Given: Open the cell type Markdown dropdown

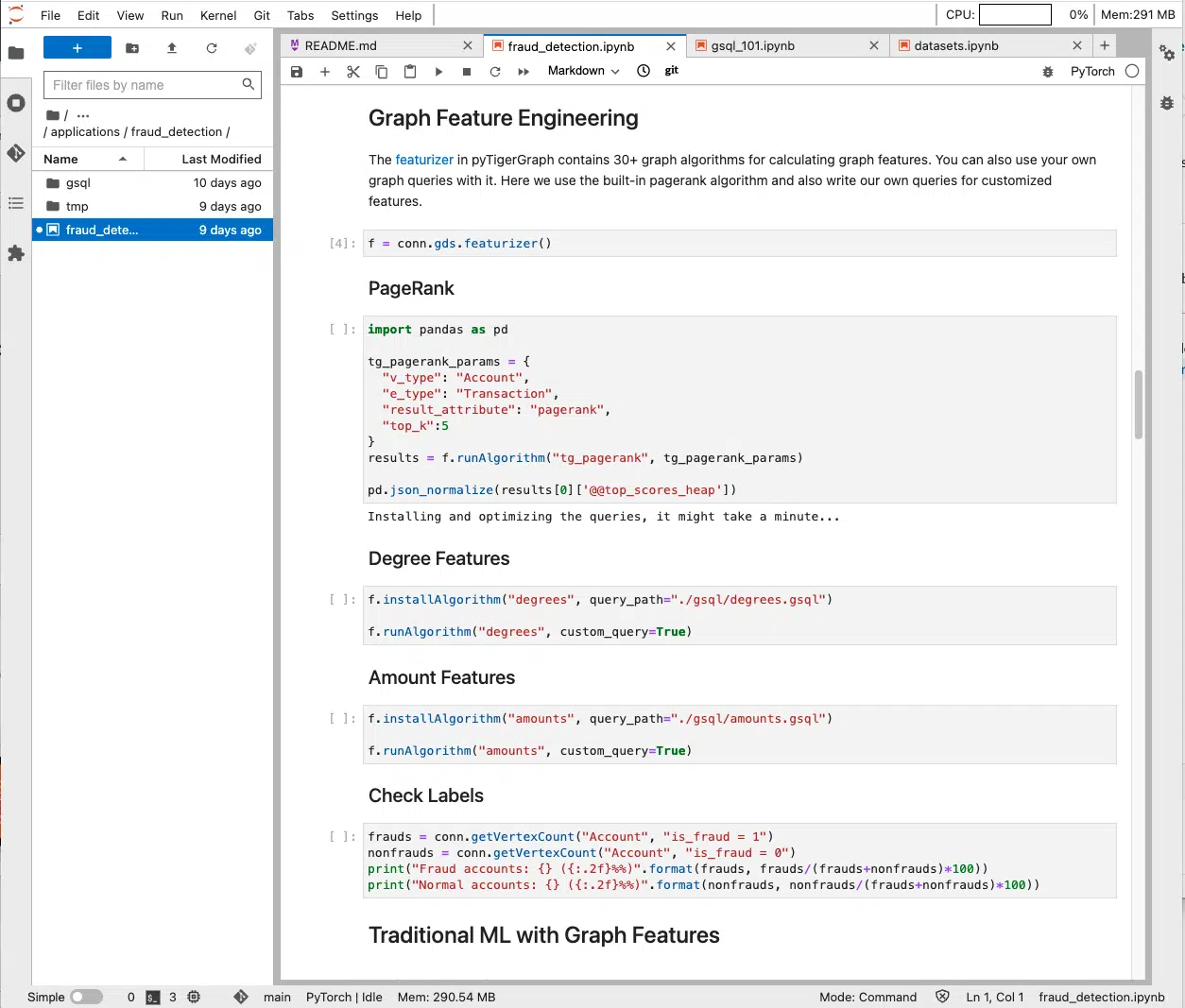Looking at the screenshot, I should [x=583, y=71].
